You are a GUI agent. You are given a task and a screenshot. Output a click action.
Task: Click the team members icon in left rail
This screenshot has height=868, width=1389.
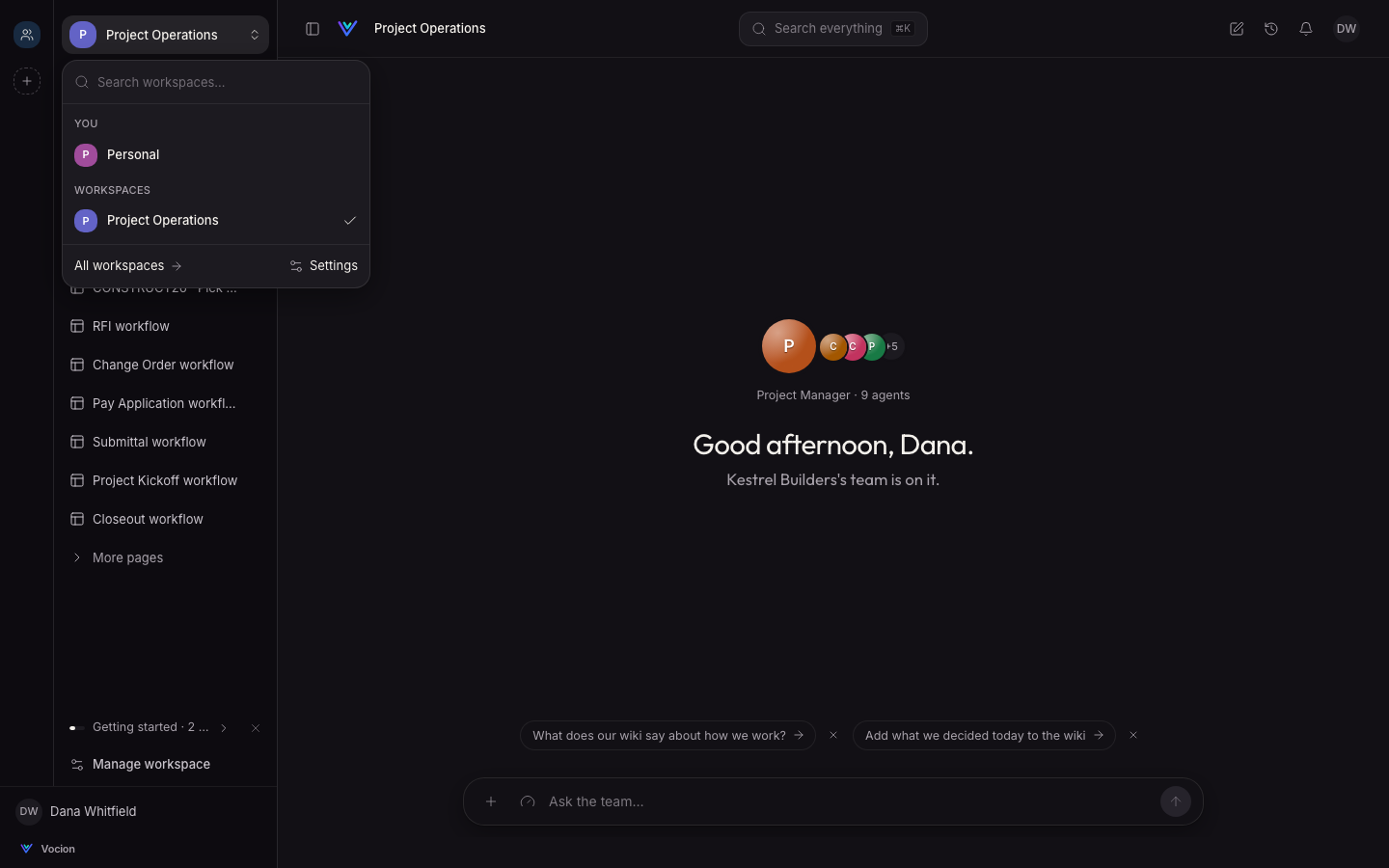click(27, 35)
